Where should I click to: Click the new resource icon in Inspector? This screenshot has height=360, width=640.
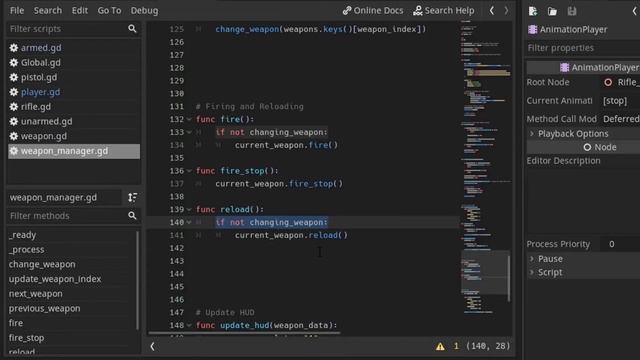pyautogui.click(x=533, y=11)
